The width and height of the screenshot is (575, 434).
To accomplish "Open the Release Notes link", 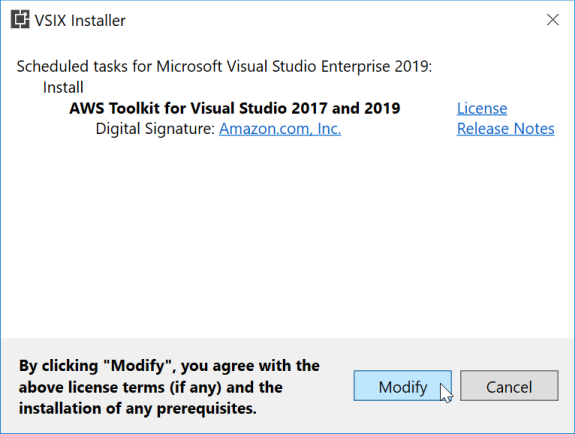I will (x=505, y=129).
